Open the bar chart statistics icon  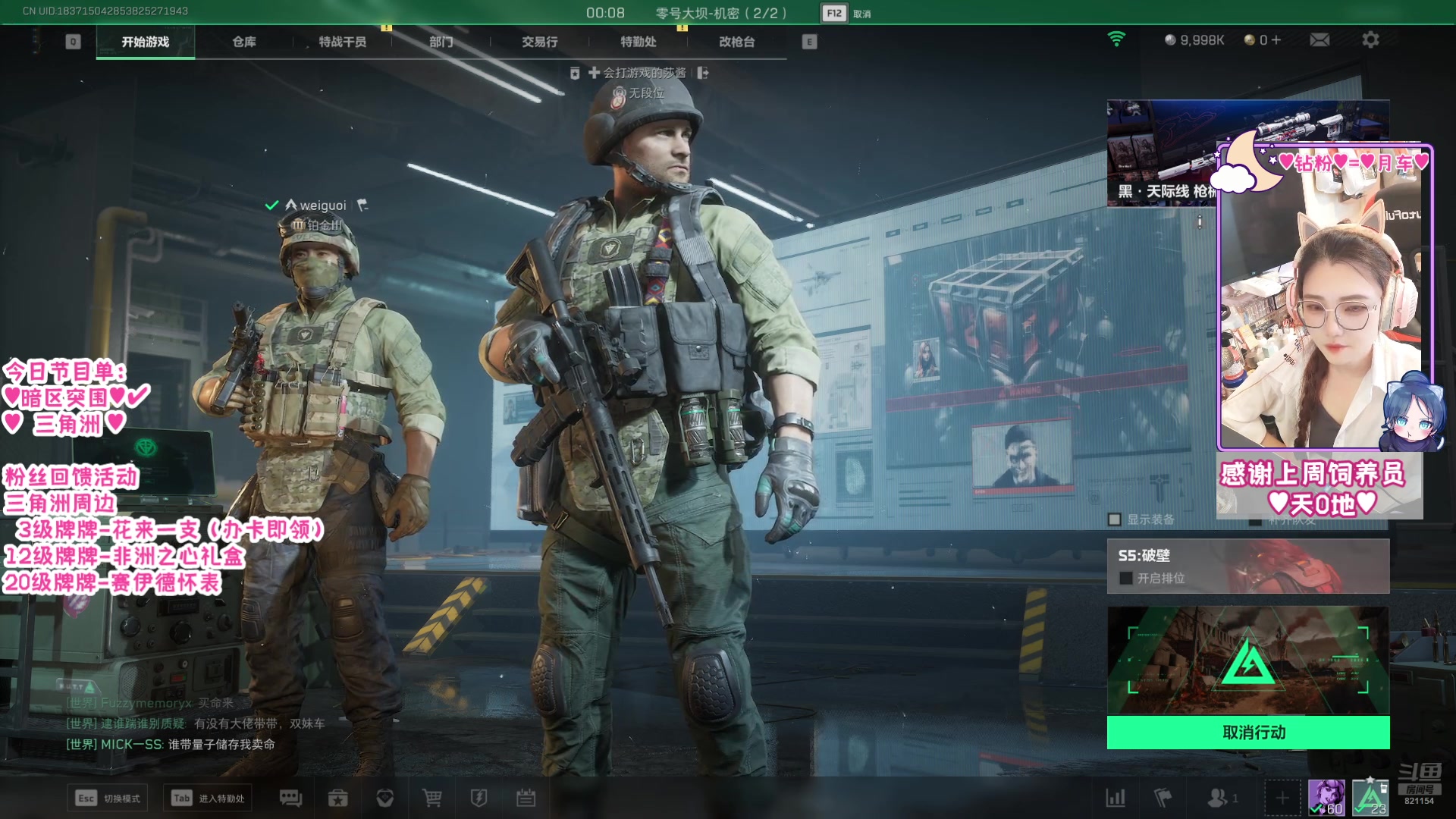pos(1116,798)
